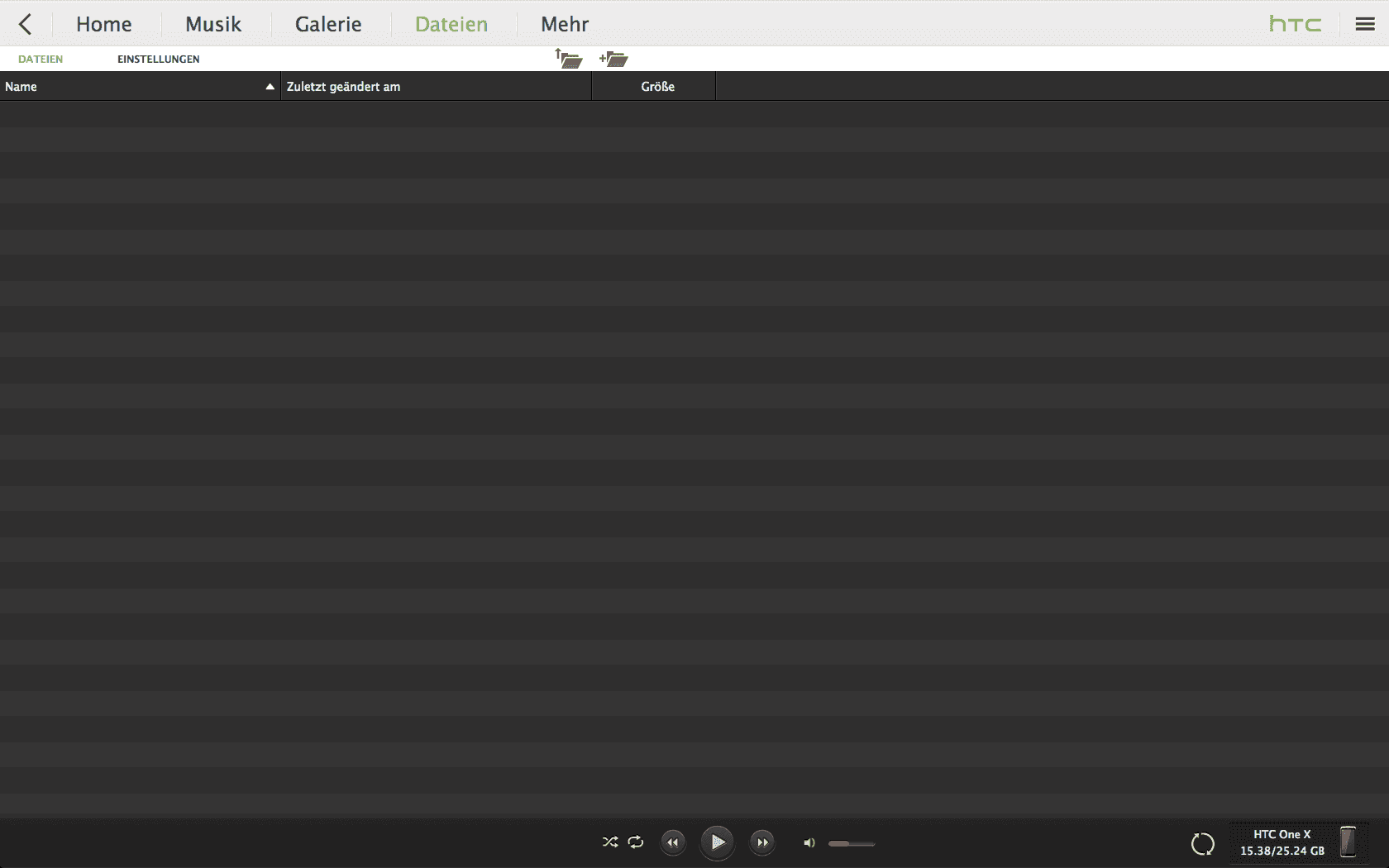Click the sync refresh icon

(x=1203, y=844)
